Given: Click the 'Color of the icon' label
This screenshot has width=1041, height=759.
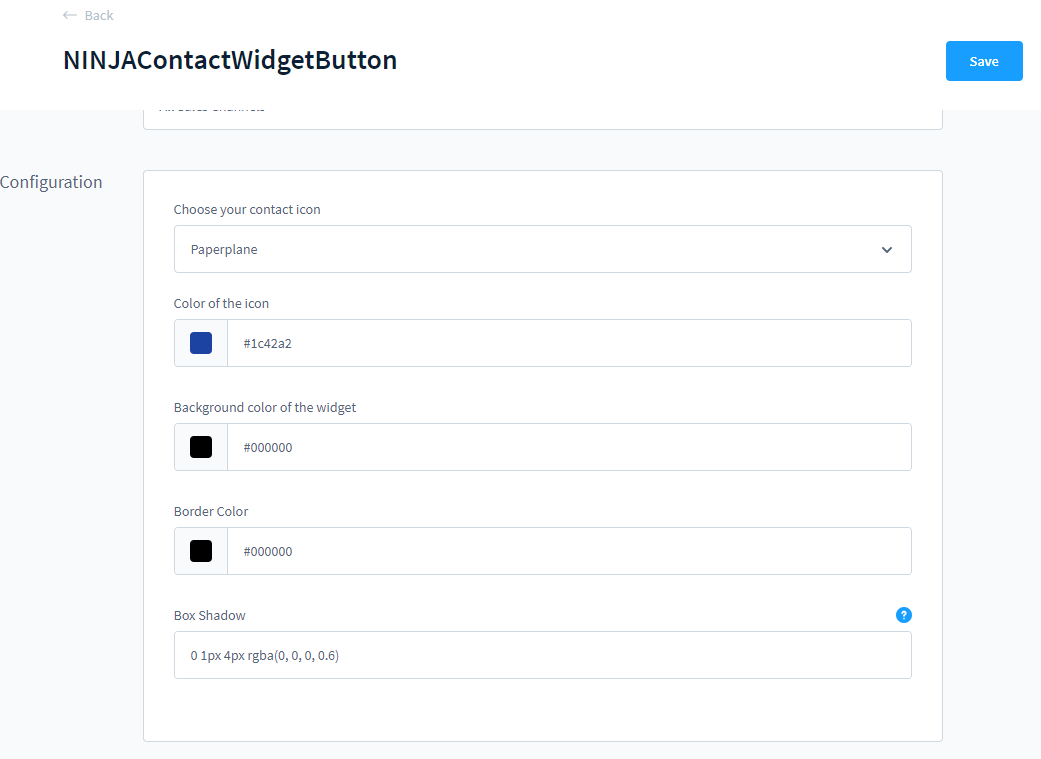Looking at the screenshot, I should tap(221, 303).
